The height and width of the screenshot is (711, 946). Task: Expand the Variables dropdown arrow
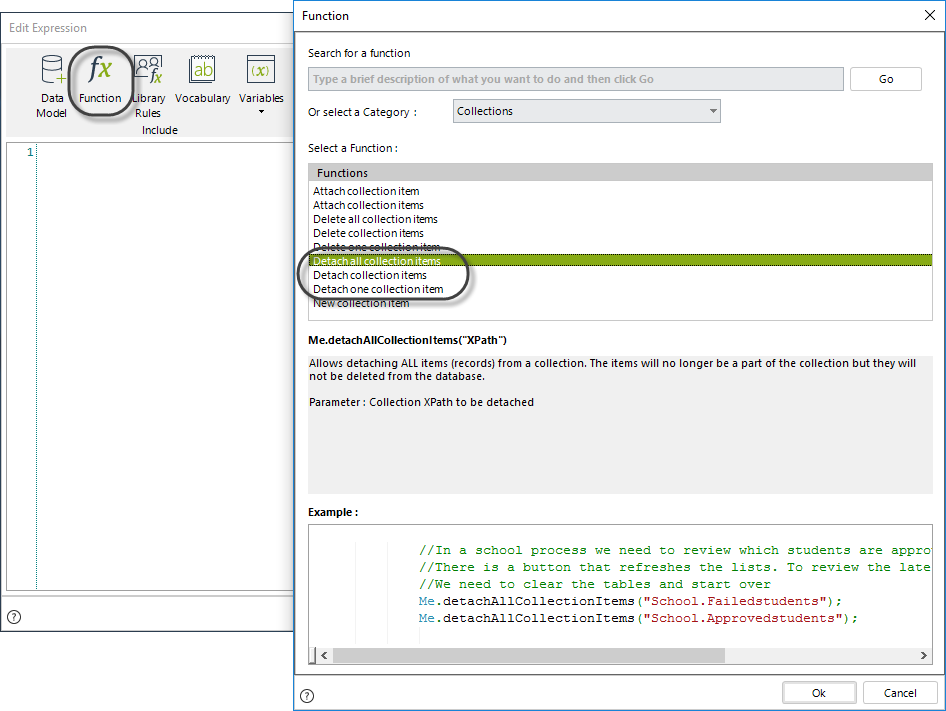pyautogui.click(x=261, y=112)
